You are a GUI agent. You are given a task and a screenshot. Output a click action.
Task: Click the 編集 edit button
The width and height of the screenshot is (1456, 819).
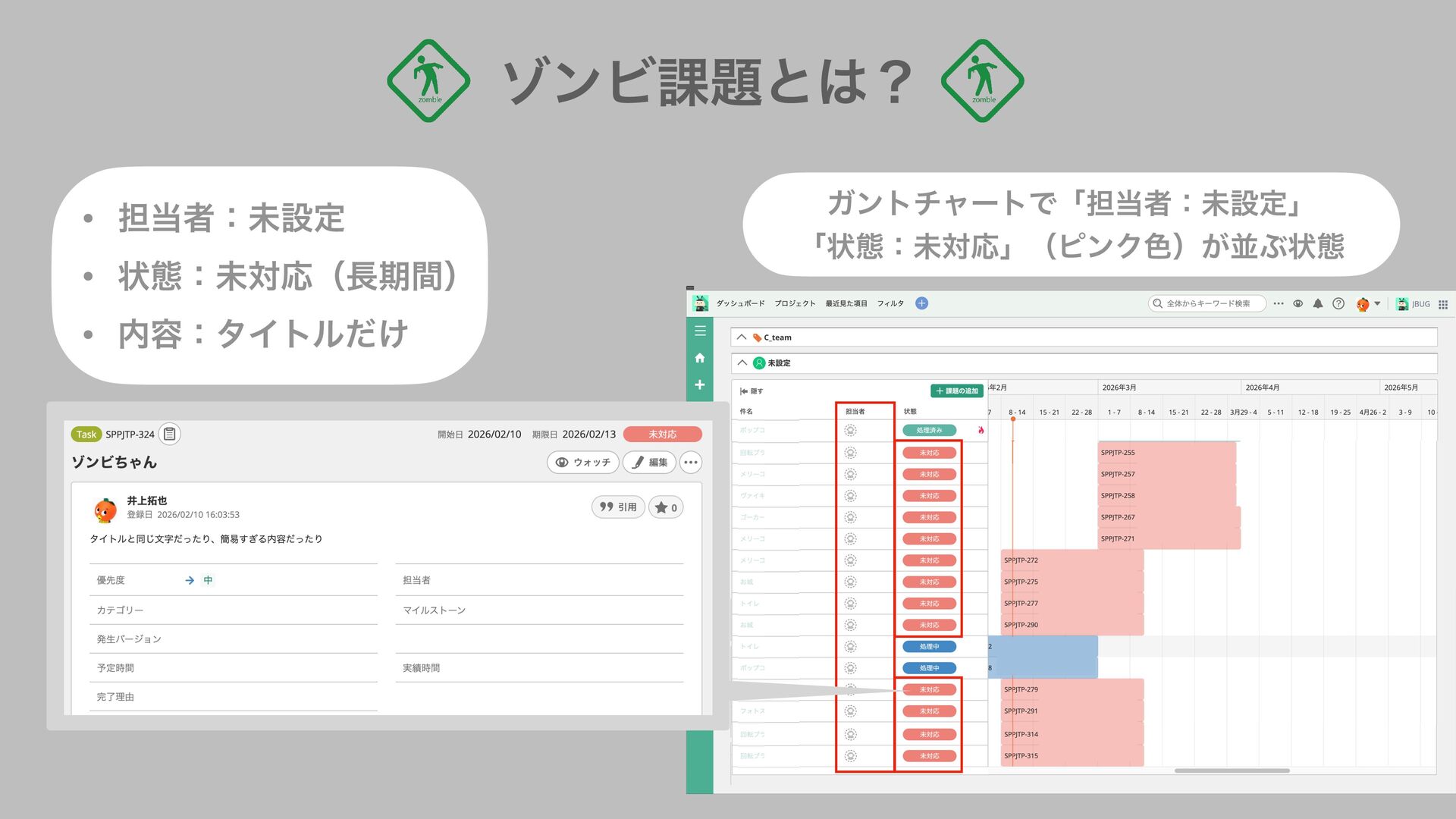[x=650, y=462]
